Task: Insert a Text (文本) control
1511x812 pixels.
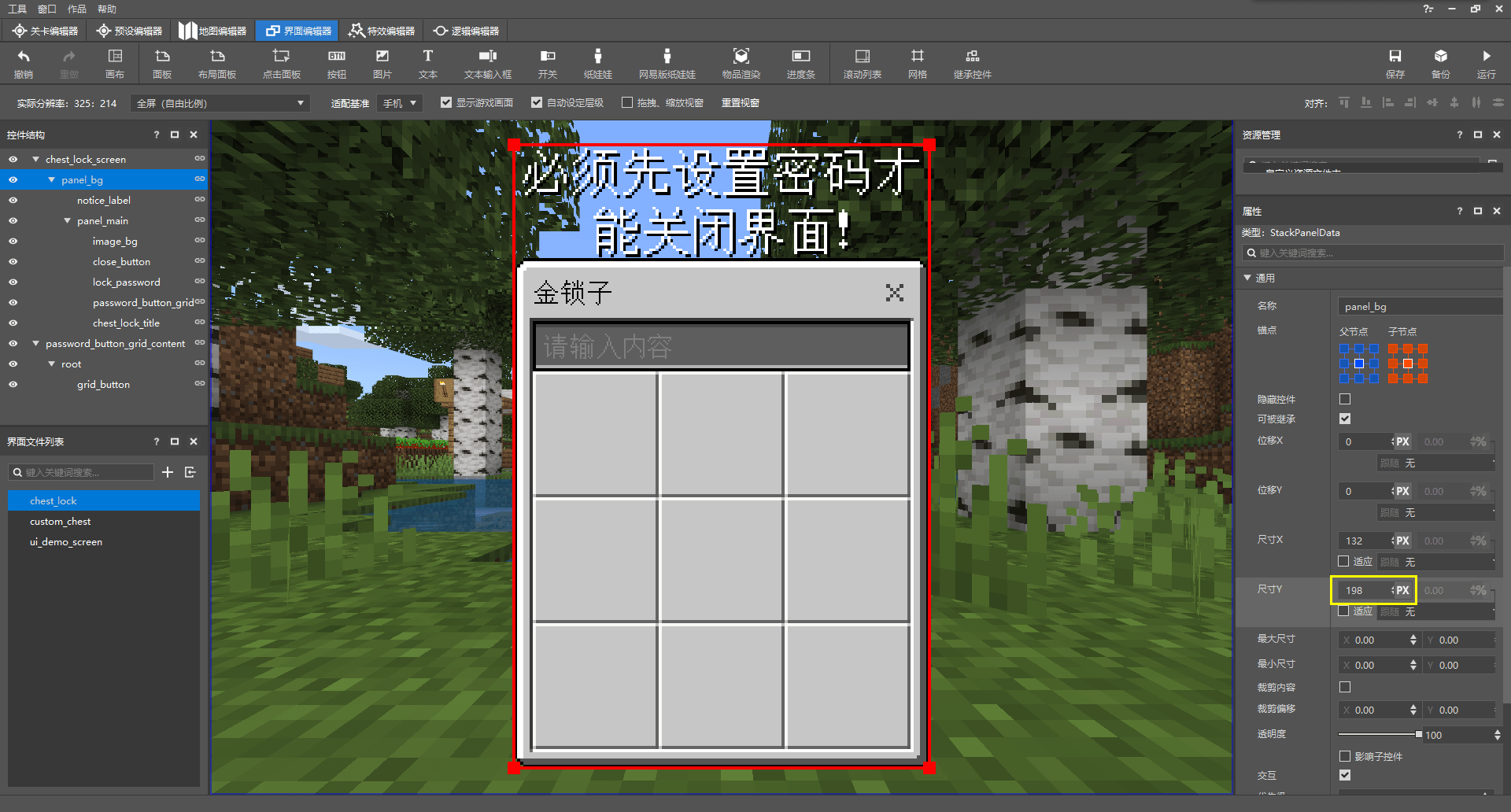Action: click(428, 63)
